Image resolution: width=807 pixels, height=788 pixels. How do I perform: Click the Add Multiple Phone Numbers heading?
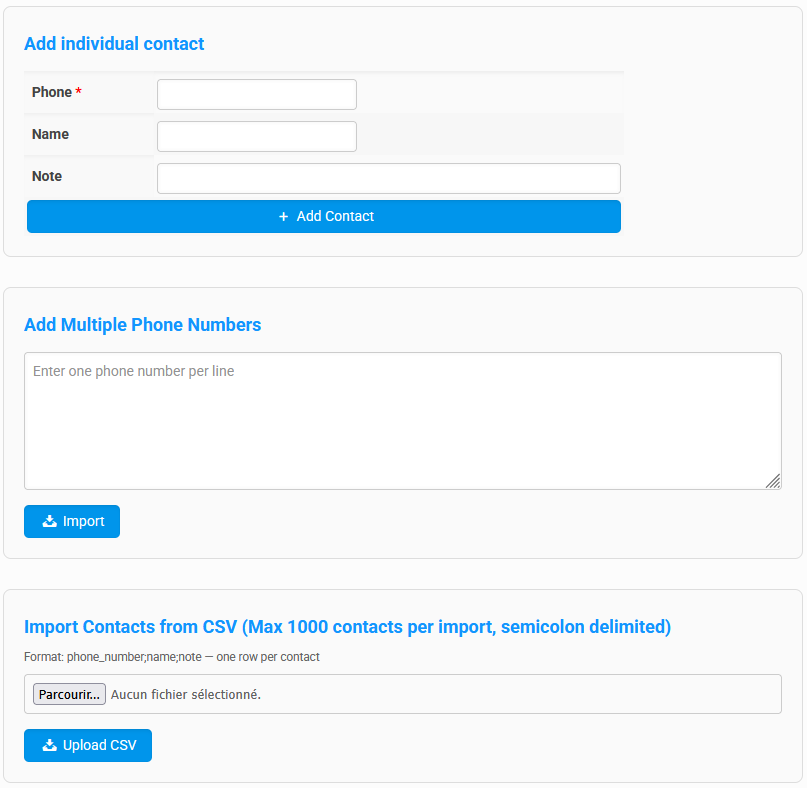pos(143,325)
